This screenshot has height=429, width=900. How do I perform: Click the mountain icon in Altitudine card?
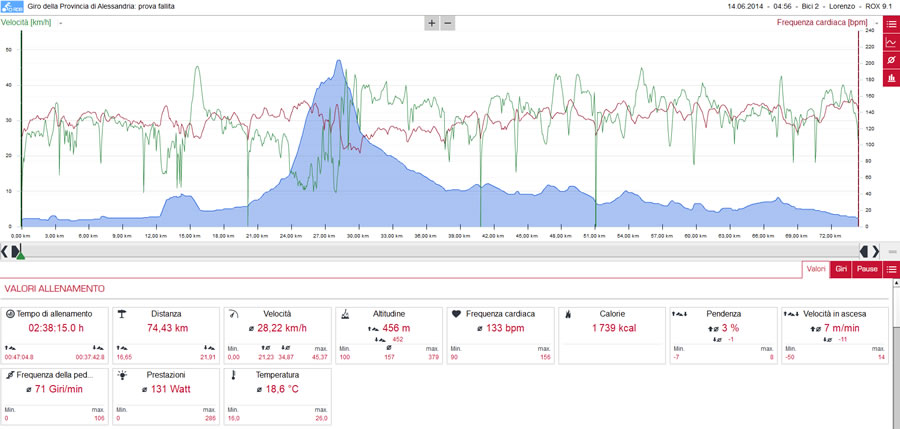tap(345, 314)
